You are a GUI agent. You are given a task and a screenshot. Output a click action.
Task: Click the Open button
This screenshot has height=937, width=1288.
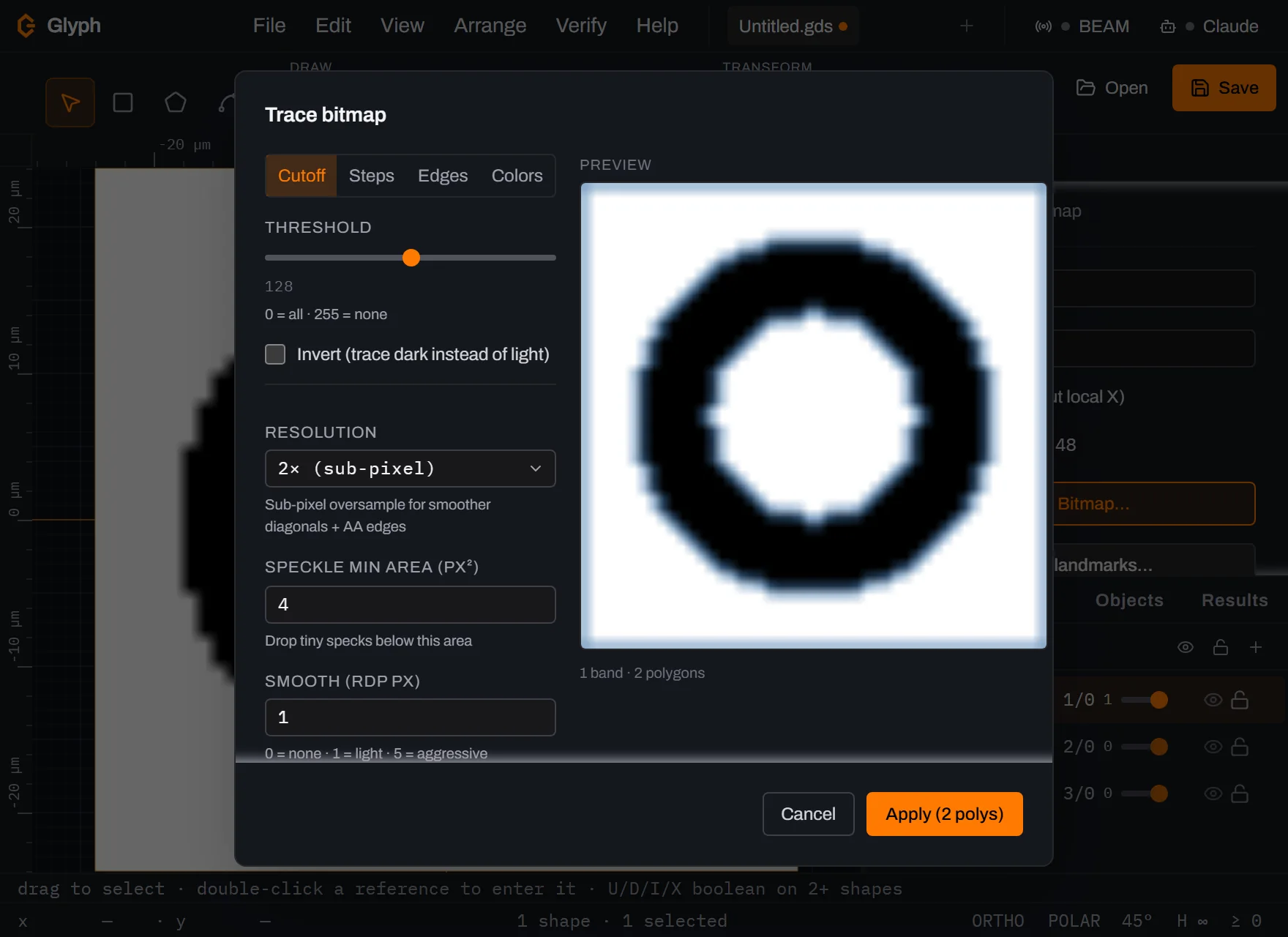tap(1112, 88)
